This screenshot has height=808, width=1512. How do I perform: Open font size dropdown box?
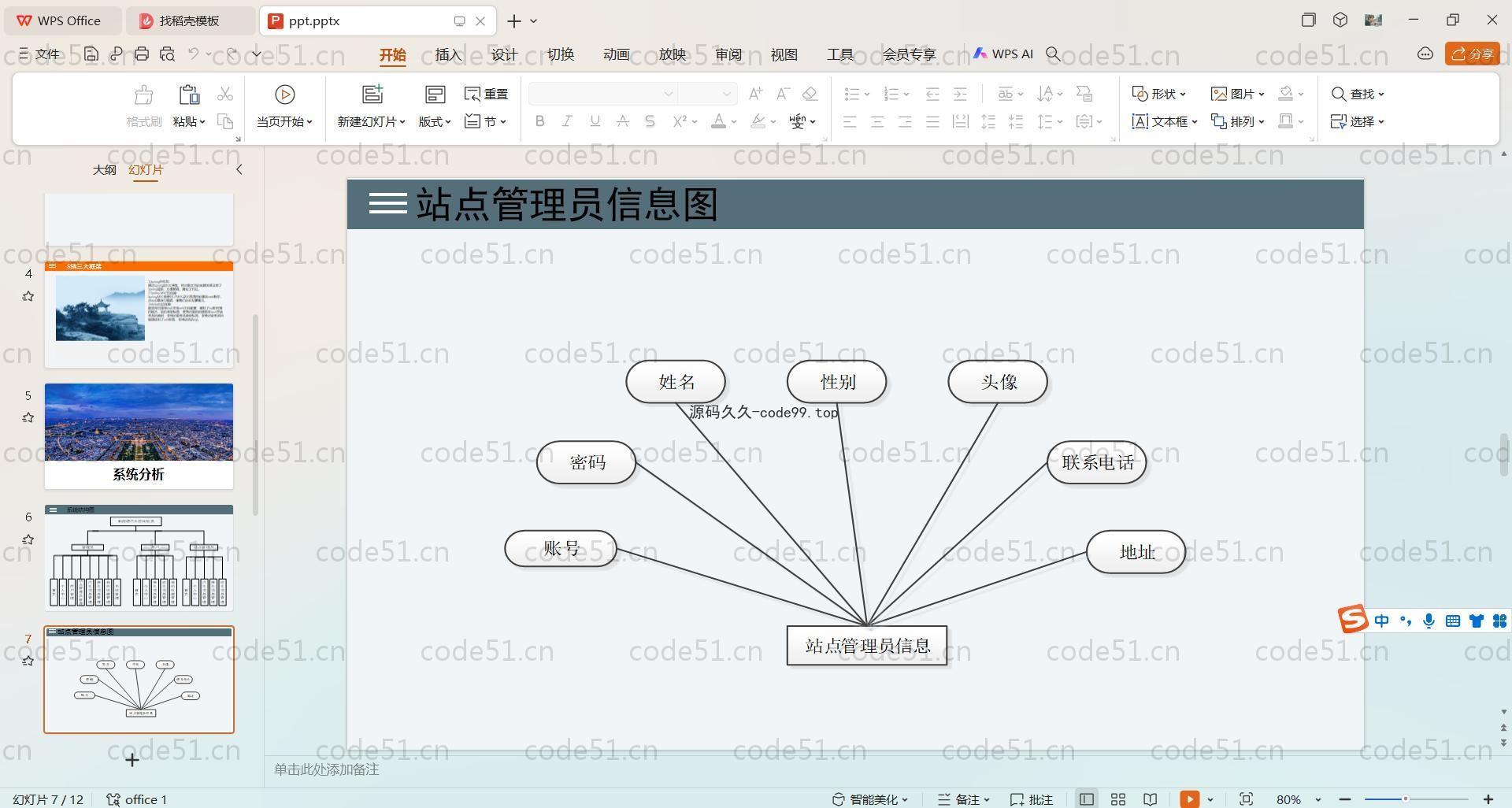click(x=707, y=94)
